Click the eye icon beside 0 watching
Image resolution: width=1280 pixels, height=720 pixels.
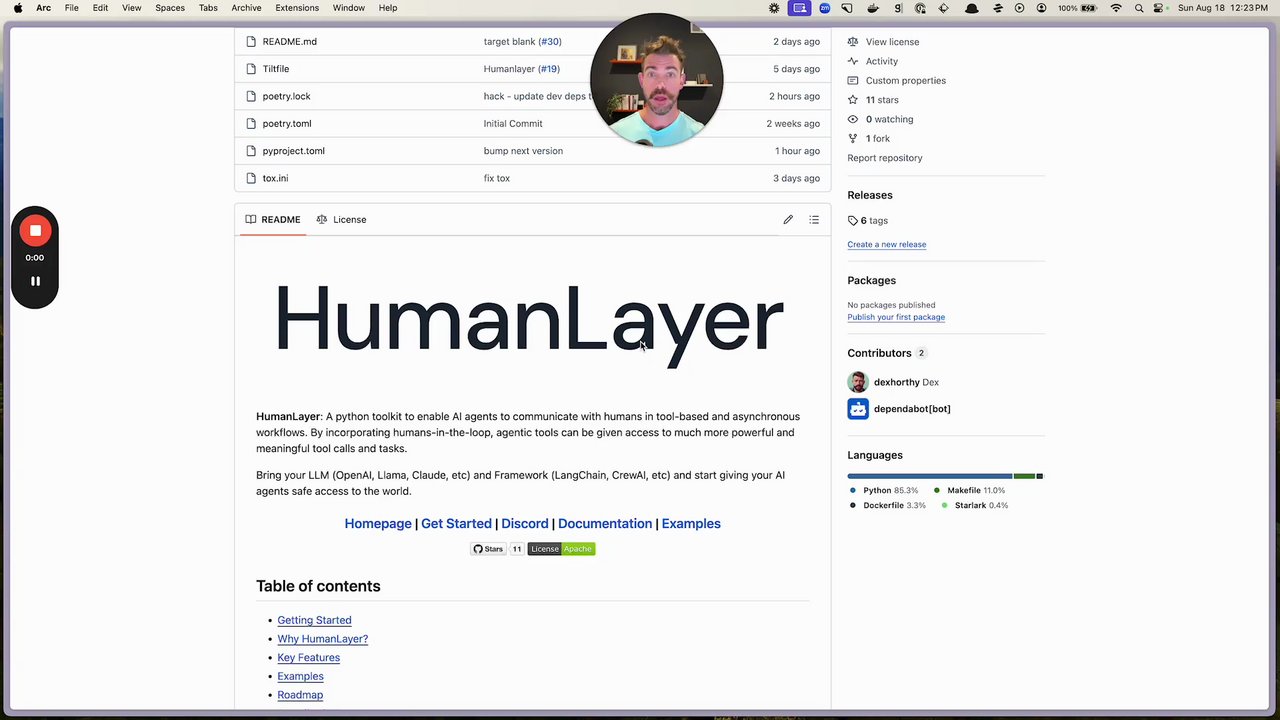pyautogui.click(x=853, y=119)
